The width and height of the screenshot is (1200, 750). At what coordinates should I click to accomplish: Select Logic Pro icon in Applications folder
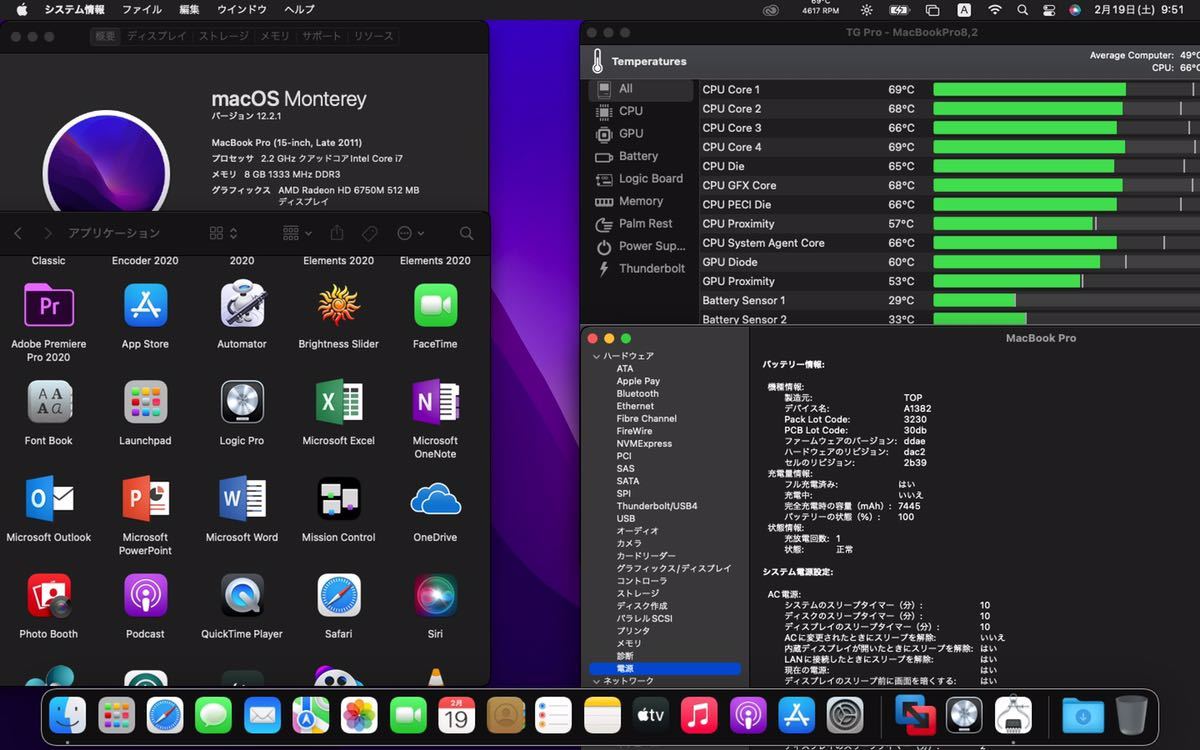242,402
